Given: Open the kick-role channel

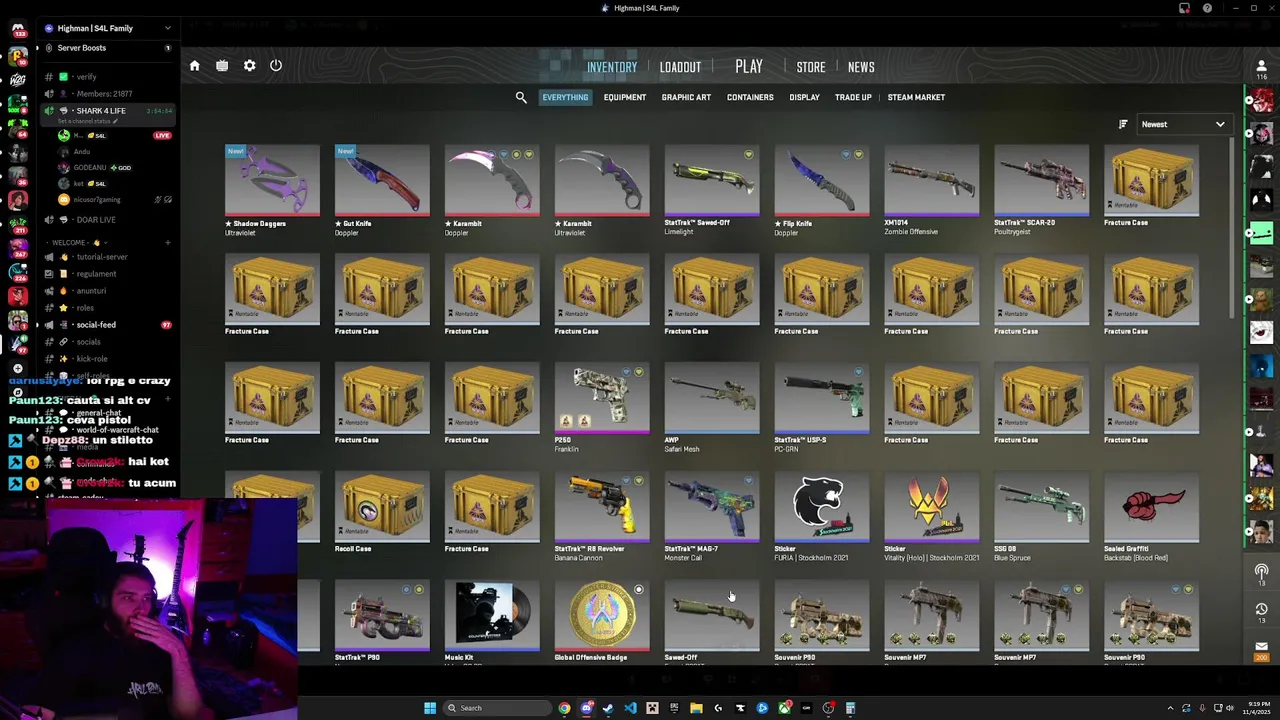Looking at the screenshot, I should tap(108, 359).
